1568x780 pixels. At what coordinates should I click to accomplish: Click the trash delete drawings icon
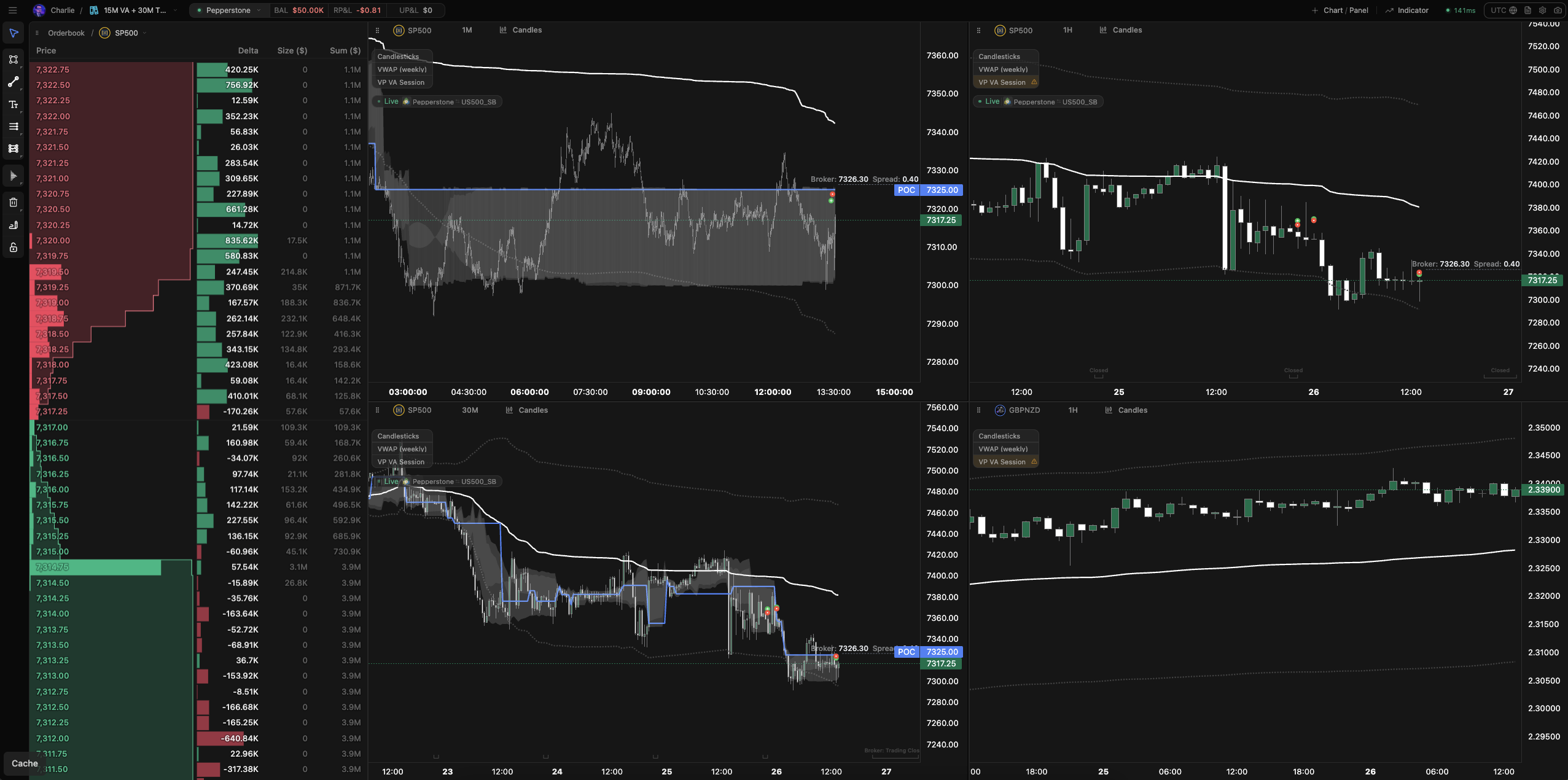click(x=14, y=202)
